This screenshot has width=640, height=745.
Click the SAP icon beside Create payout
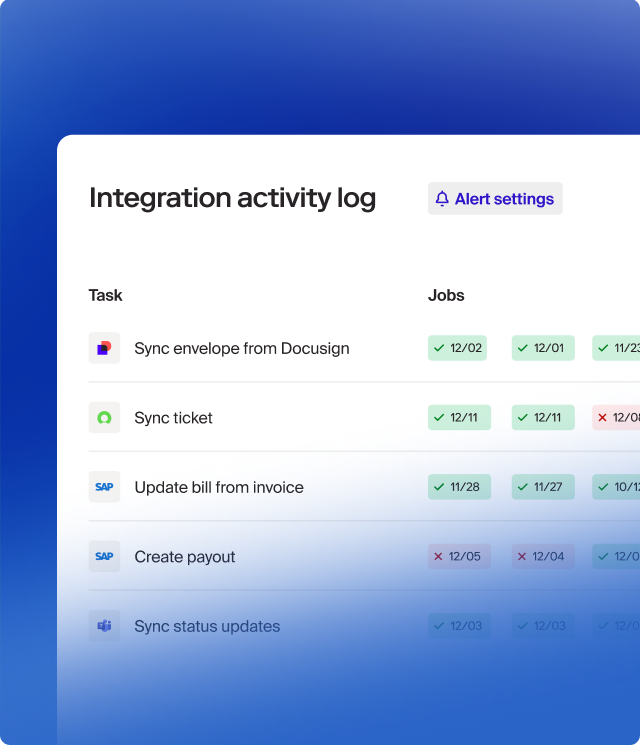[105, 556]
